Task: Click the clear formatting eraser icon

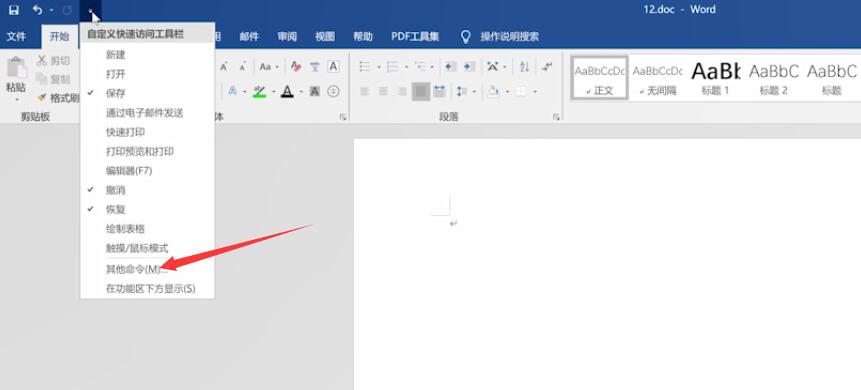Action: click(x=296, y=66)
